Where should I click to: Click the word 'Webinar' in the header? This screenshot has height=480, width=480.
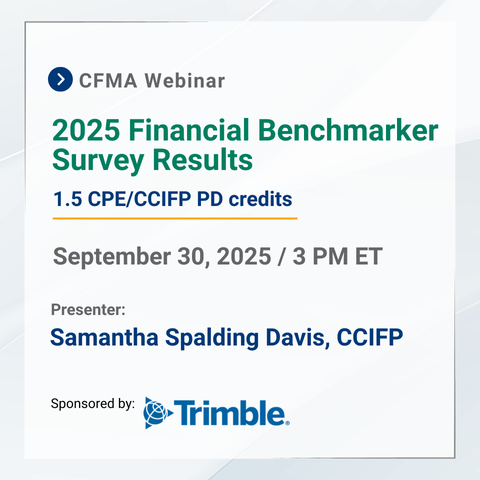[185, 81]
